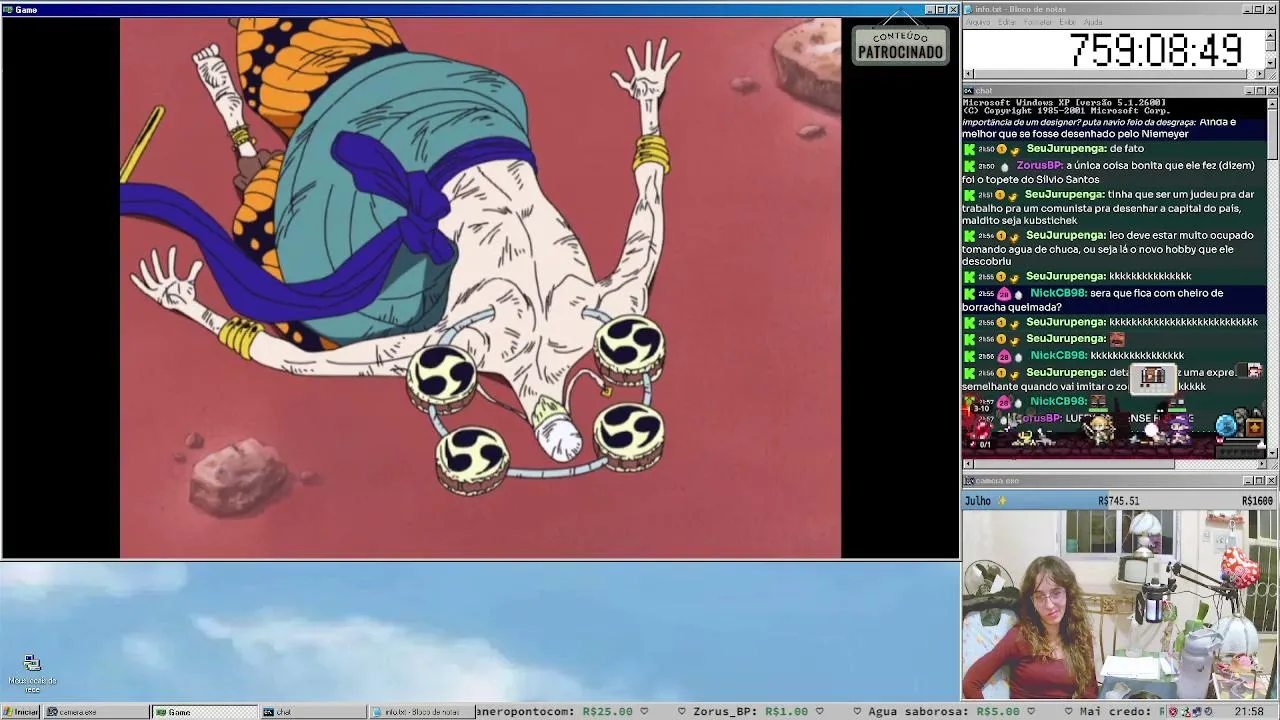Click the notepad vertical scrollbar down arrow
Image resolution: width=1280 pixels, height=720 pixels.
pyautogui.click(x=1272, y=63)
